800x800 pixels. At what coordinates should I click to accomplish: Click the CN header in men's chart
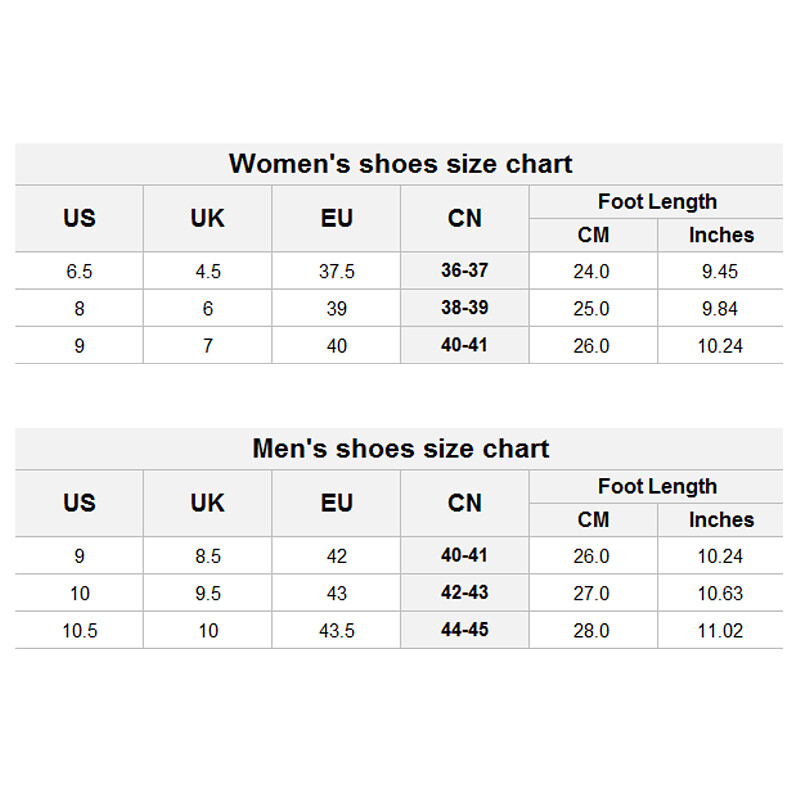[465, 503]
